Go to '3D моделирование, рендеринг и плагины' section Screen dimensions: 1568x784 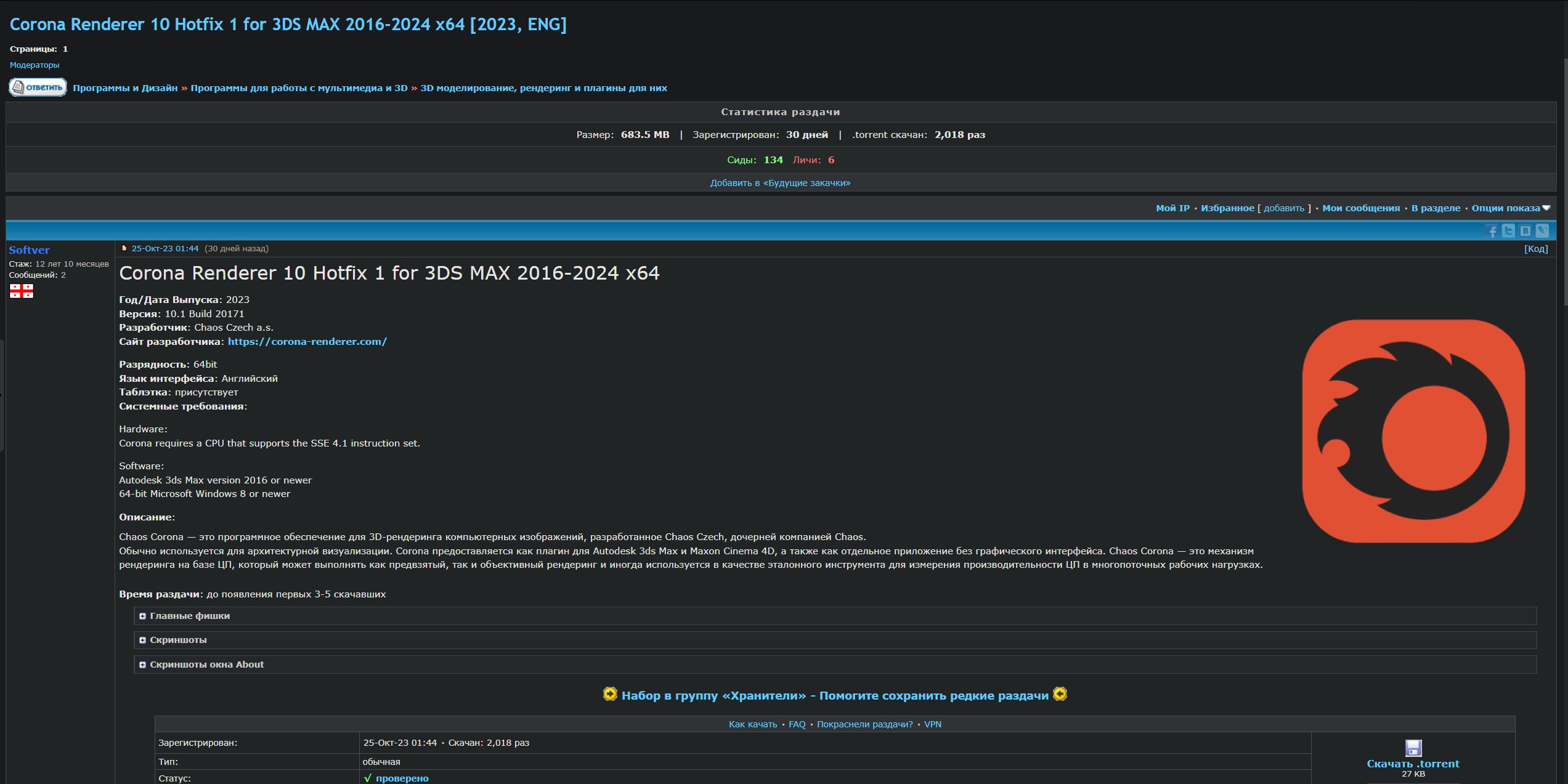pos(543,88)
